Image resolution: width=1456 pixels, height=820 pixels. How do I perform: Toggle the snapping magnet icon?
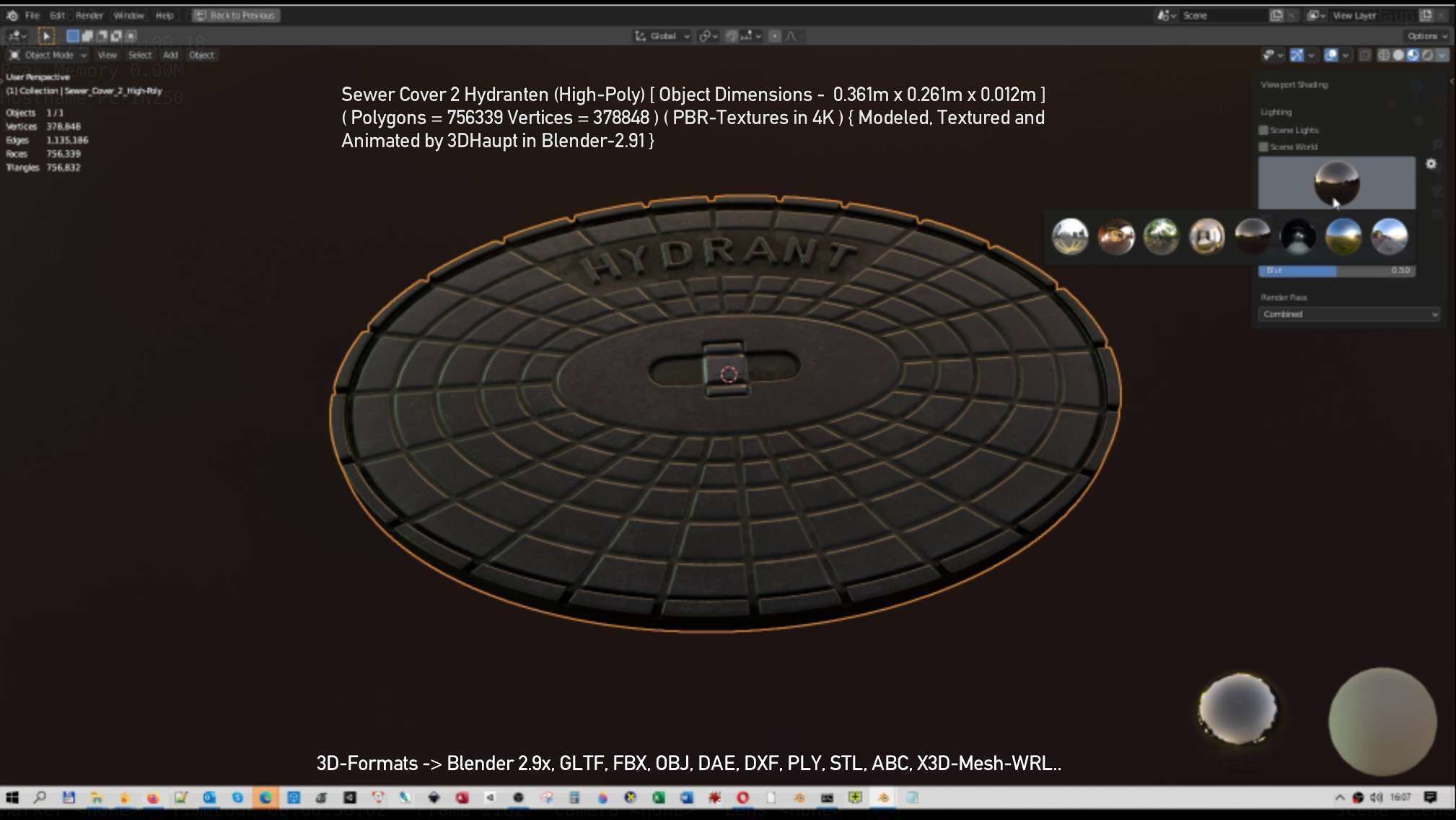[732, 35]
